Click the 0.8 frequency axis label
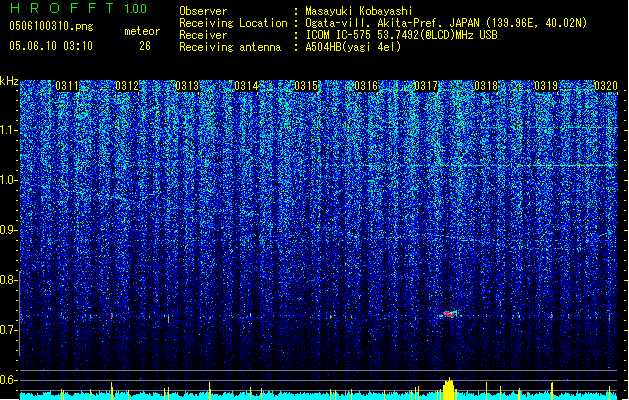The height and width of the screenshot is (400, 629). click(8, 280)
